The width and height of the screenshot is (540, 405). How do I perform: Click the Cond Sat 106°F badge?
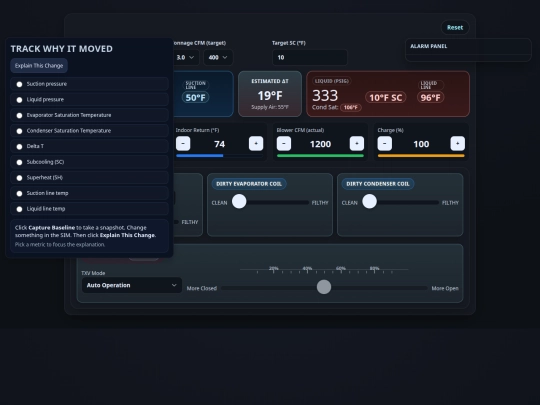pyautogui.click(x=351, y=107)
